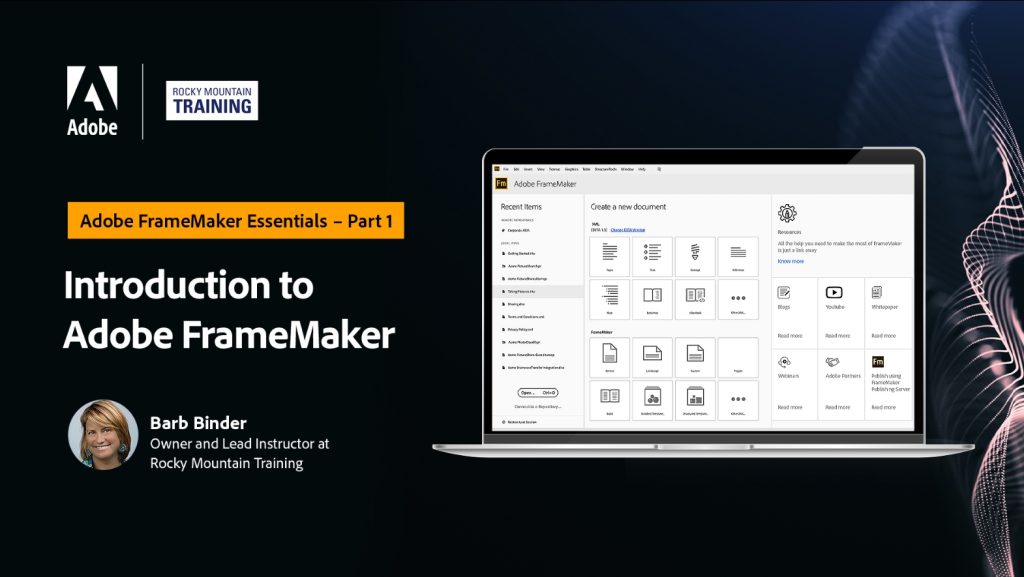Open more FrameMaker templates via three dots
Viewport: 1024px width, 577px height.
tap(738, 400)
